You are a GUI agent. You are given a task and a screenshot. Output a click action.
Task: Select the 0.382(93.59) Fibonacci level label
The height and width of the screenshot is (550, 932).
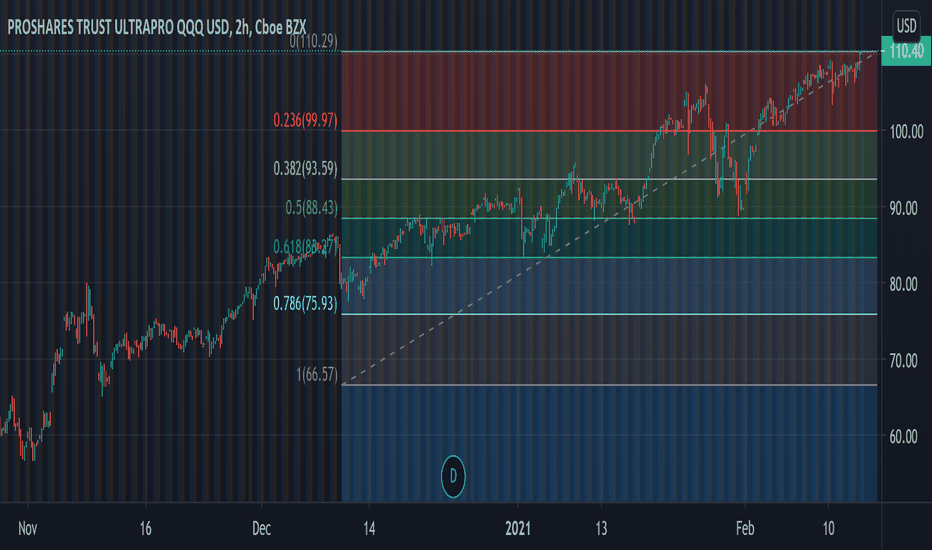(305, 169)
